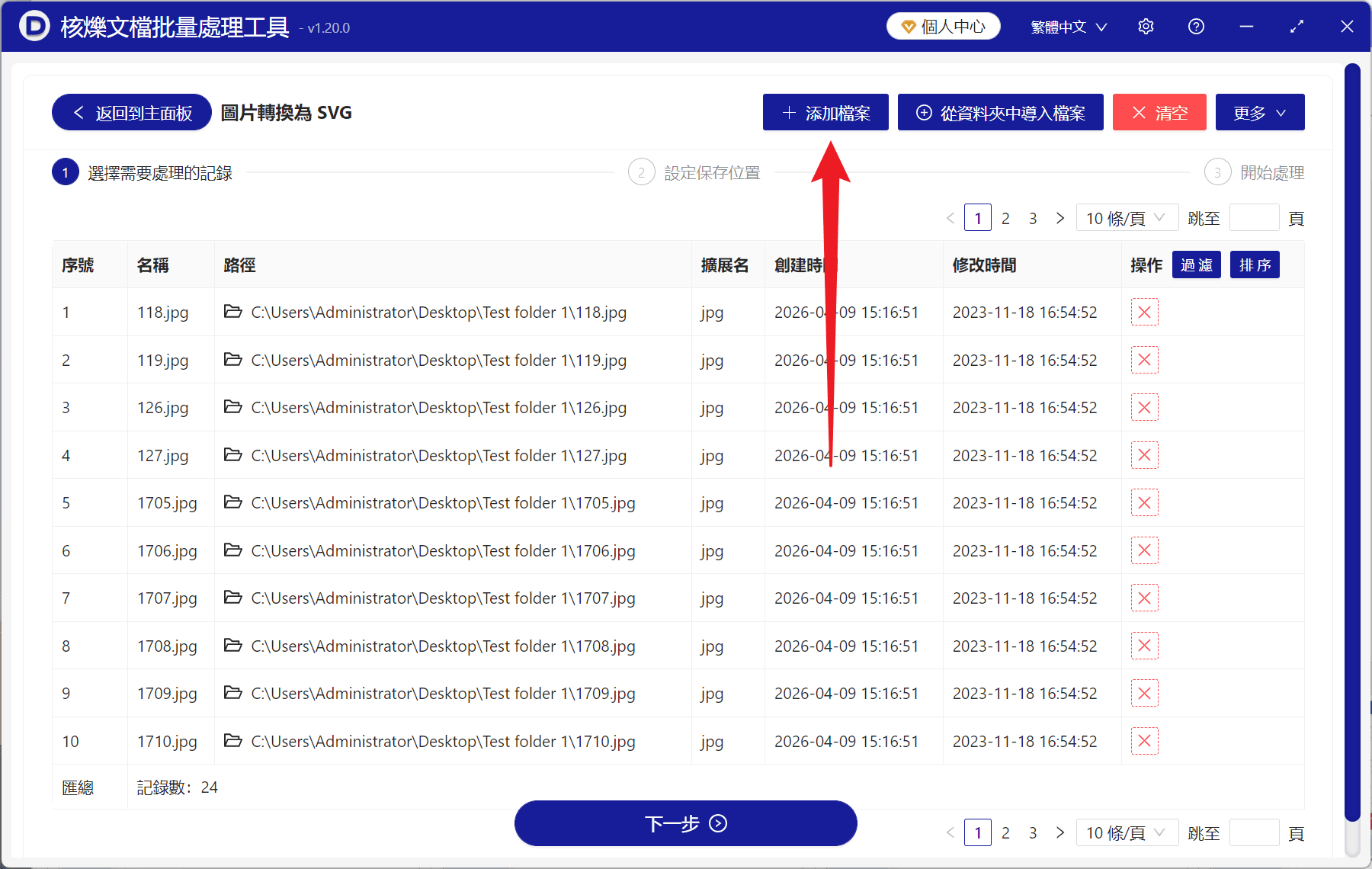The image size is (1372, 869).
Task: Click 返回到主面板 to go back
Action: pyautogui.click(x=130, y=112)
